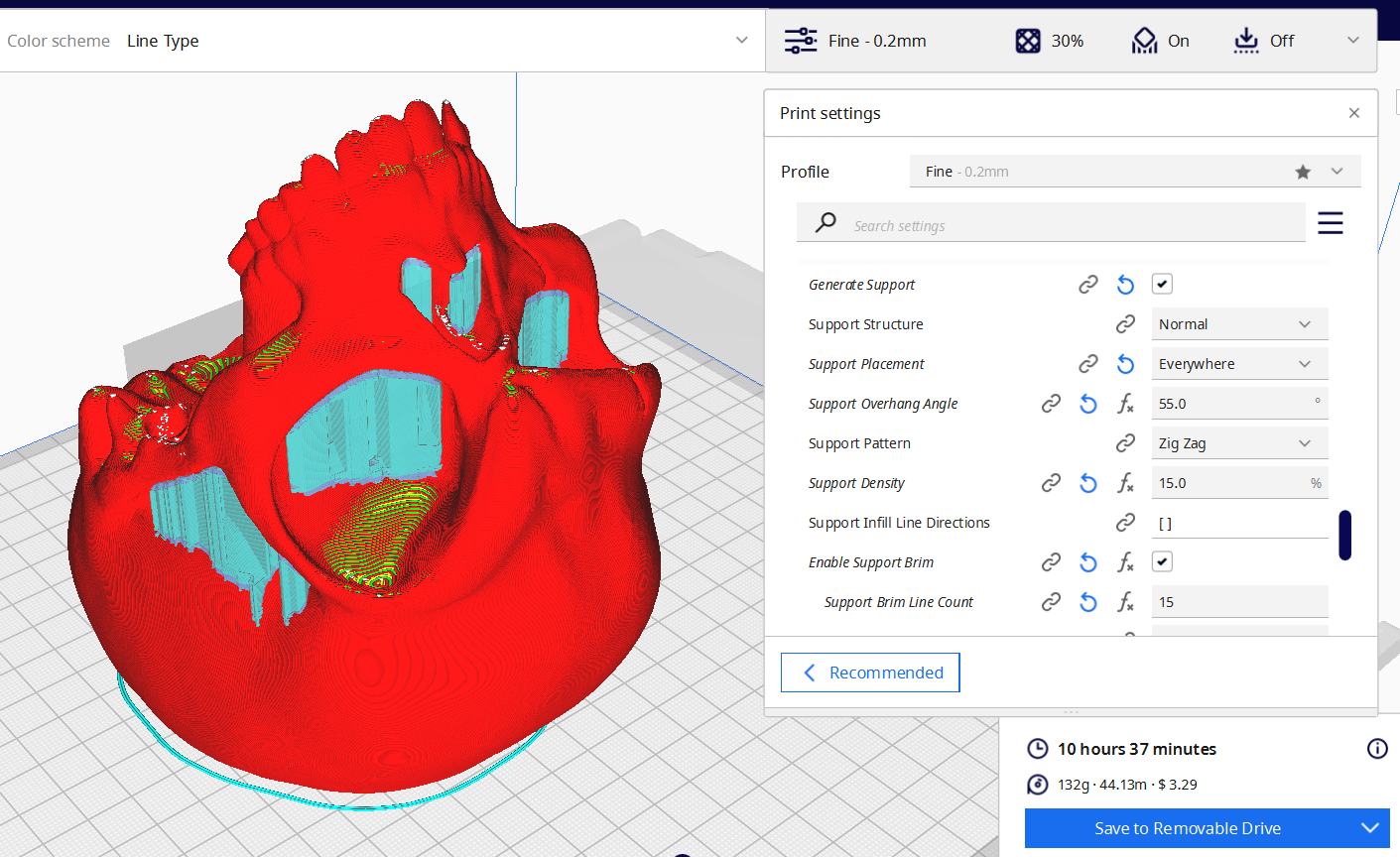1400x857 pixels.
Task: Reset Support Overhang Angle value
Action: [x=1088, y=404]
